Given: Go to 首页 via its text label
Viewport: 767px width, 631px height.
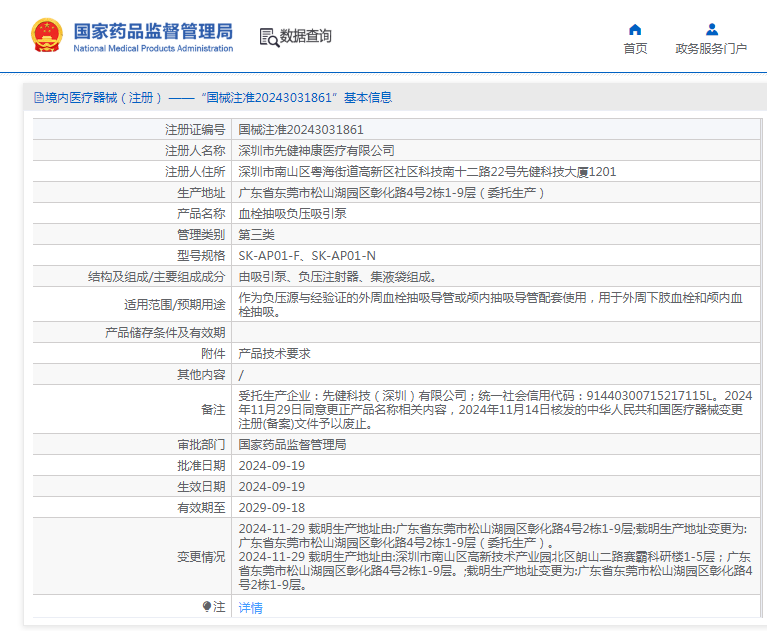Looking at the screenshot, I should 635,48.
